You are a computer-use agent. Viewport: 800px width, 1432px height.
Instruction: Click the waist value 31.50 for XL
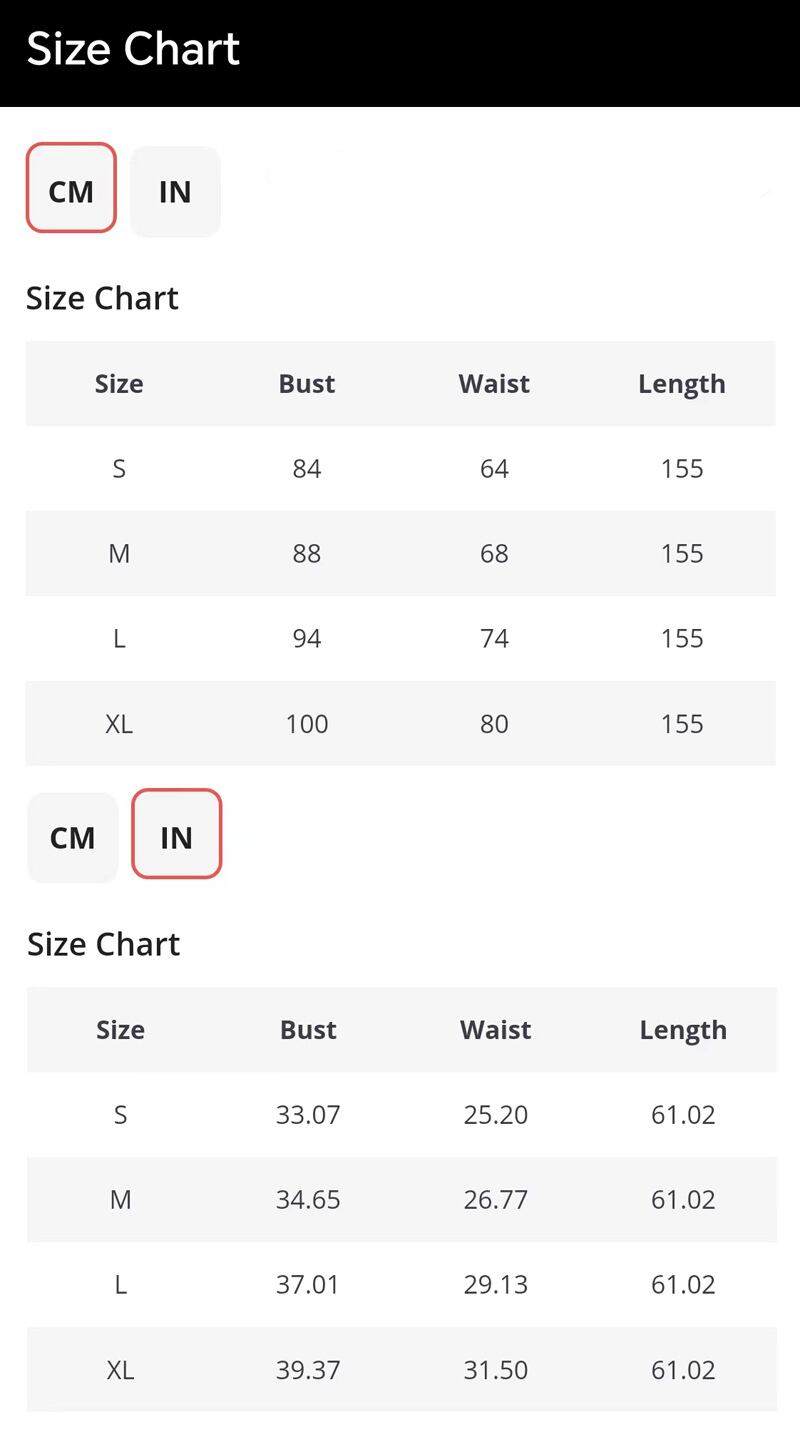click(x=496, y=1370)
